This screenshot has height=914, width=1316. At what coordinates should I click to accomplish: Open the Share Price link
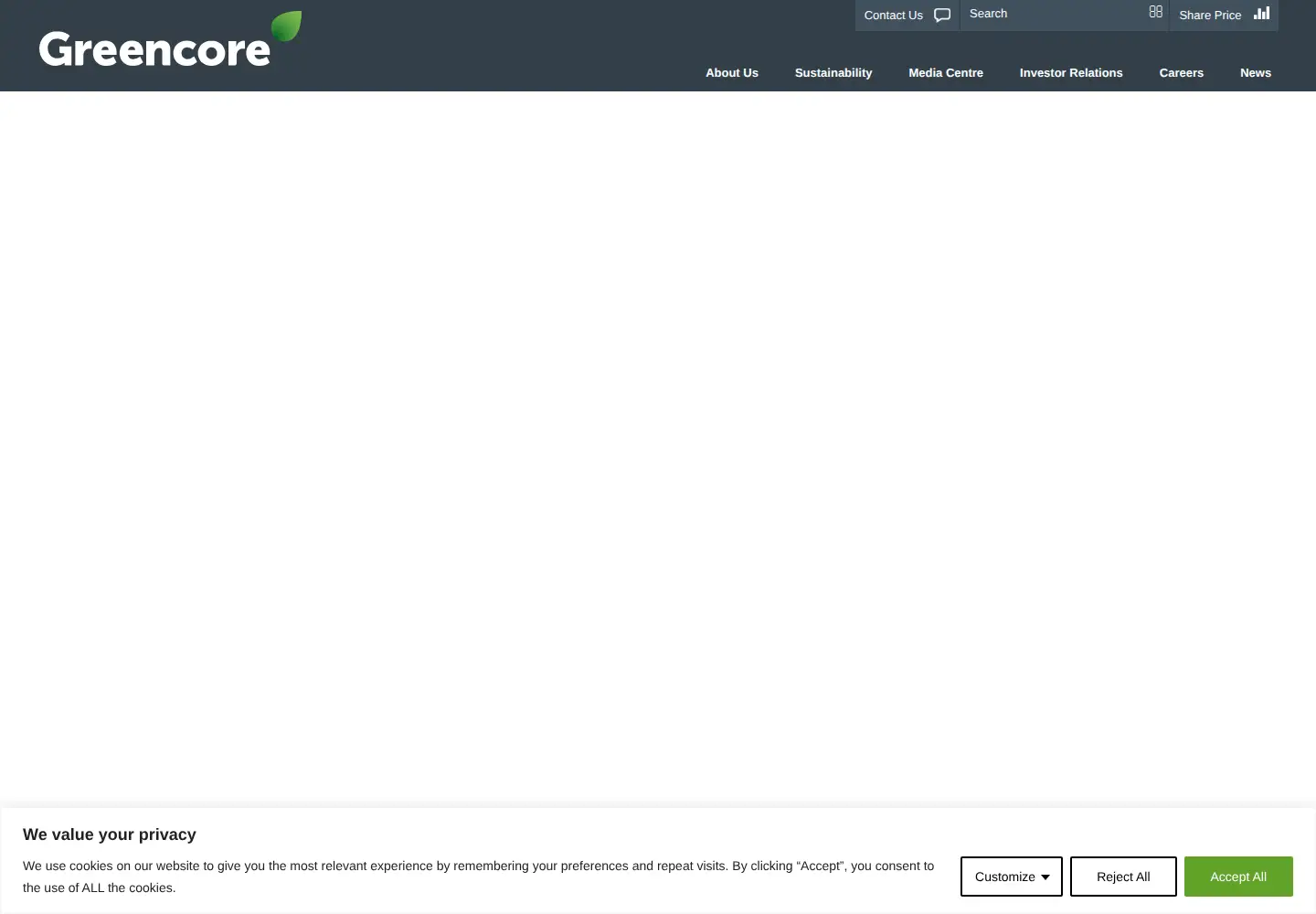(1224, 16)
